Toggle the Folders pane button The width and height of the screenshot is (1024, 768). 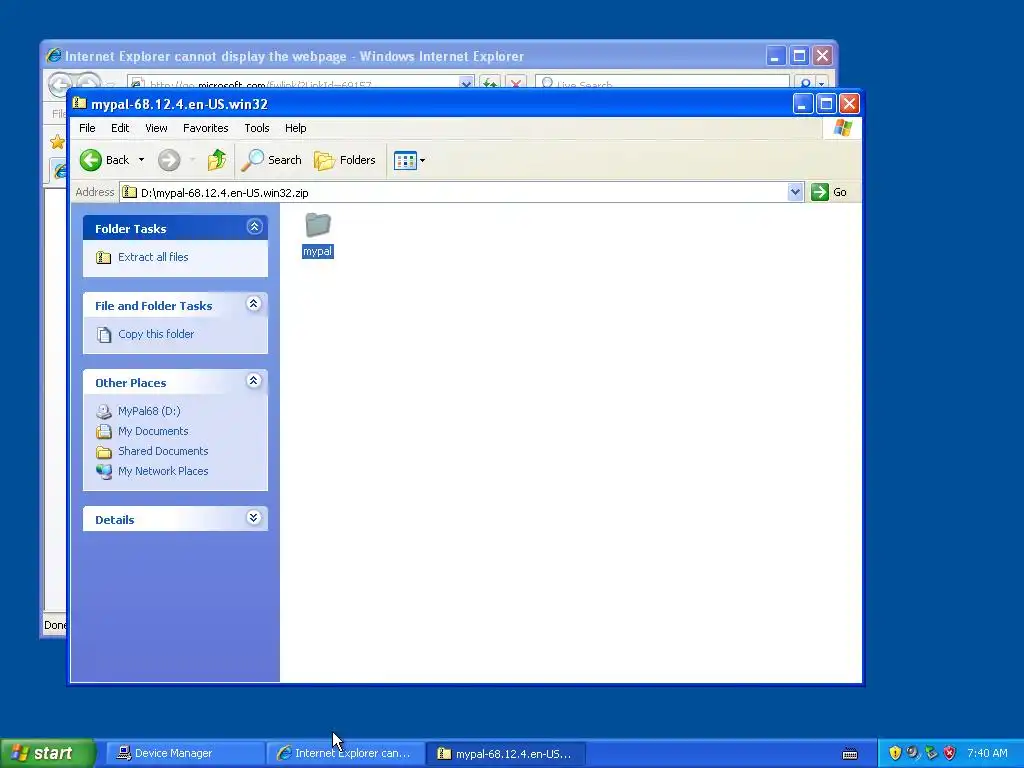(x=345, y=160)
